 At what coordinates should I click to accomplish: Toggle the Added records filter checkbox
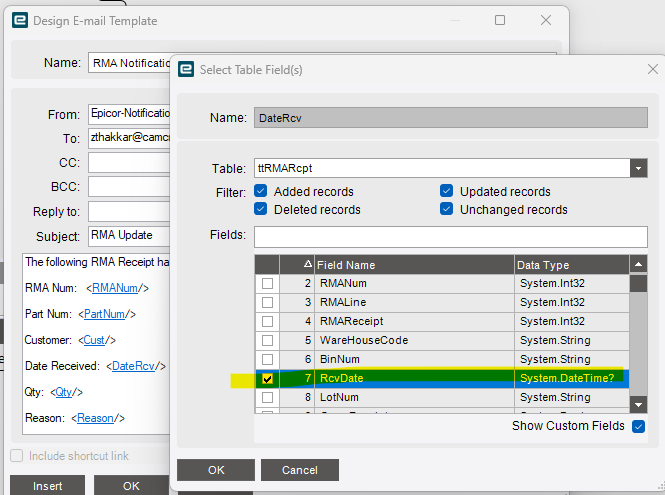pyautogui.click(x=261, y=191)
